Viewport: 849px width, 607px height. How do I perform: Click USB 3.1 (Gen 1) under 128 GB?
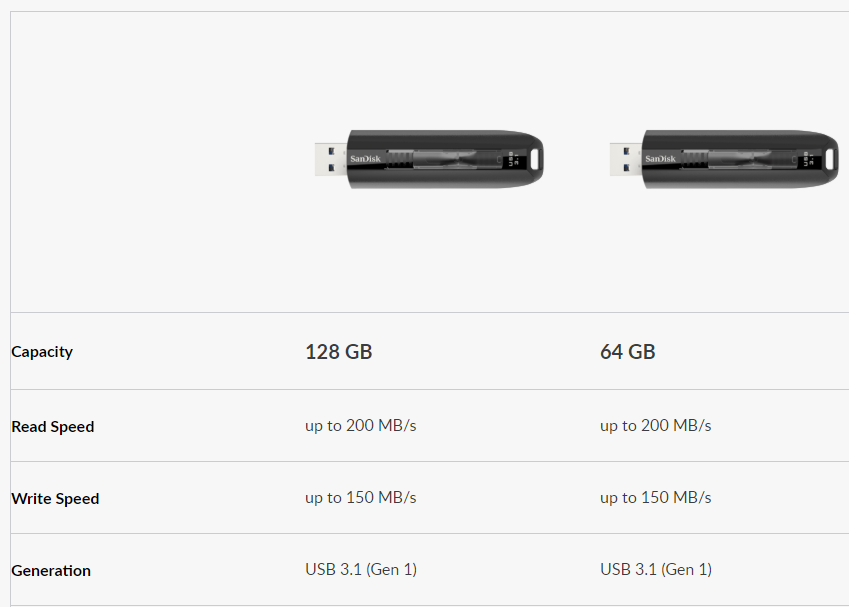pyautogui.click(x=361, y=570)
